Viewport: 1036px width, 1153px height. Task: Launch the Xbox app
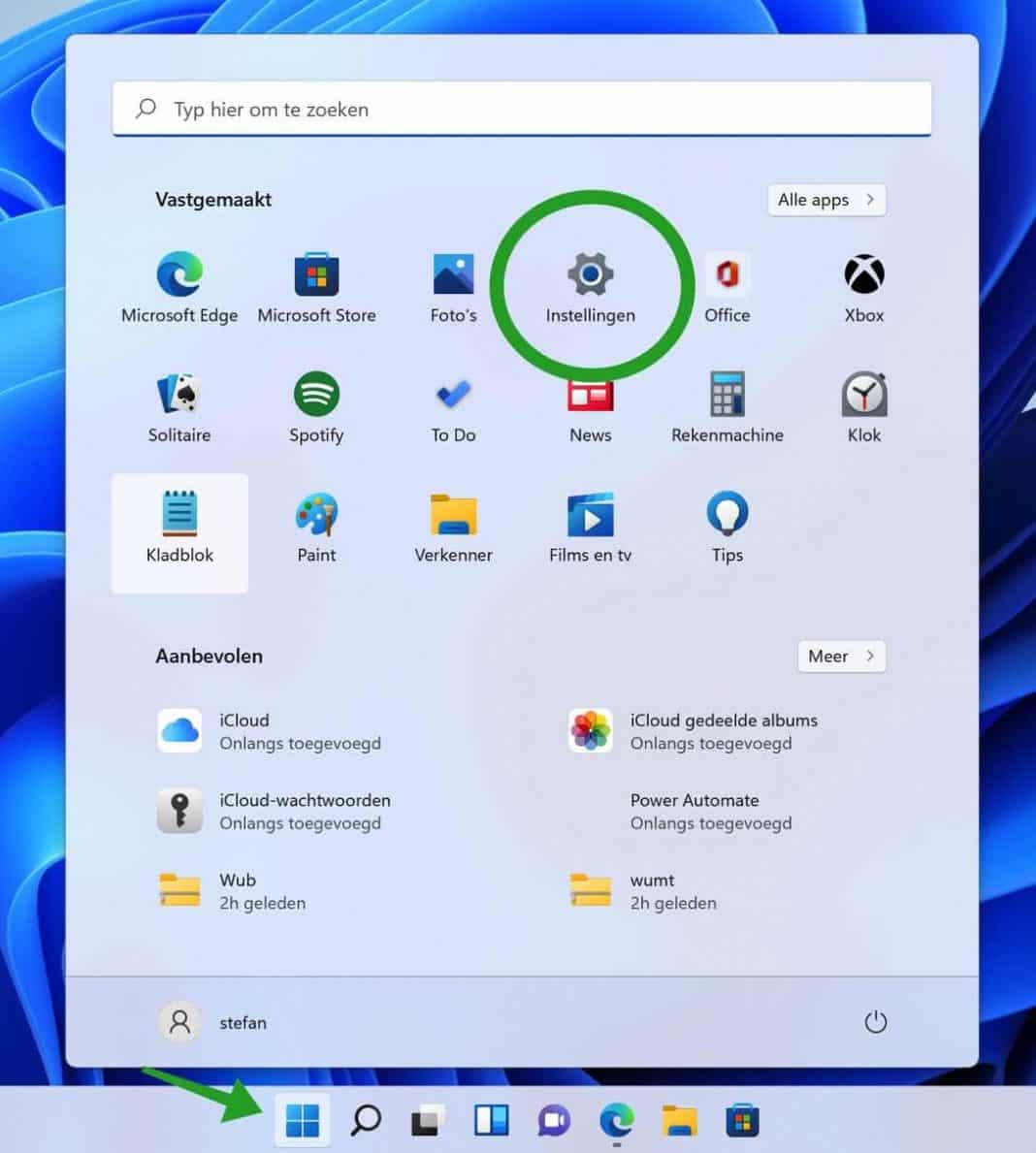click(x=862, y=286)
